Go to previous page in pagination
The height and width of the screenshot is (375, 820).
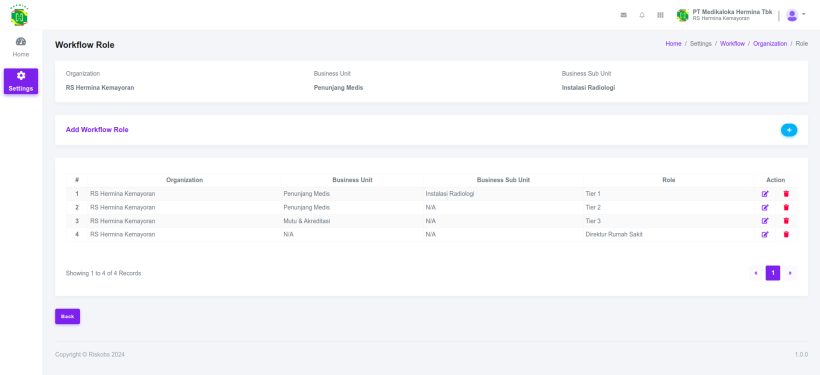(x=756, y=273)
